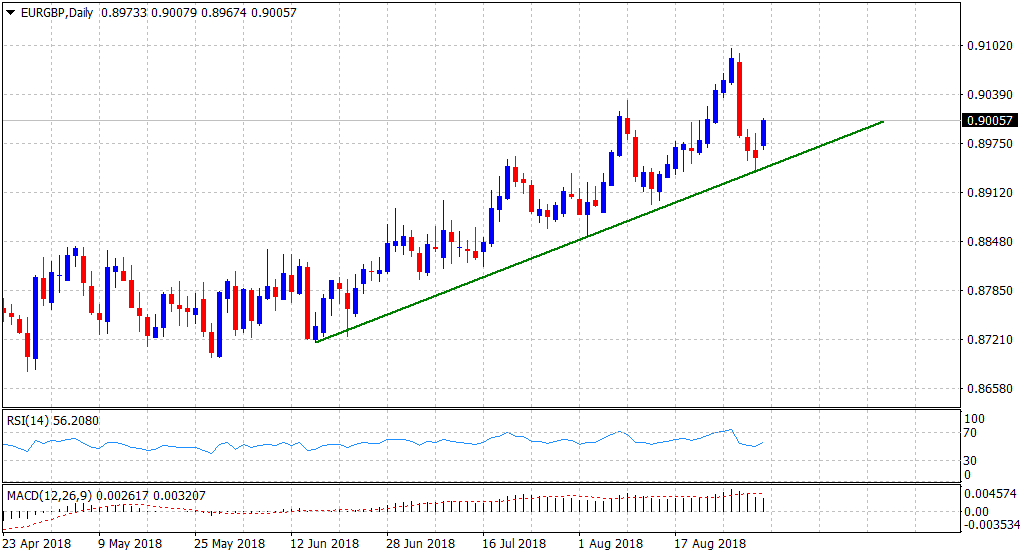Click the 0.91020 price axis level

point(987,46)
